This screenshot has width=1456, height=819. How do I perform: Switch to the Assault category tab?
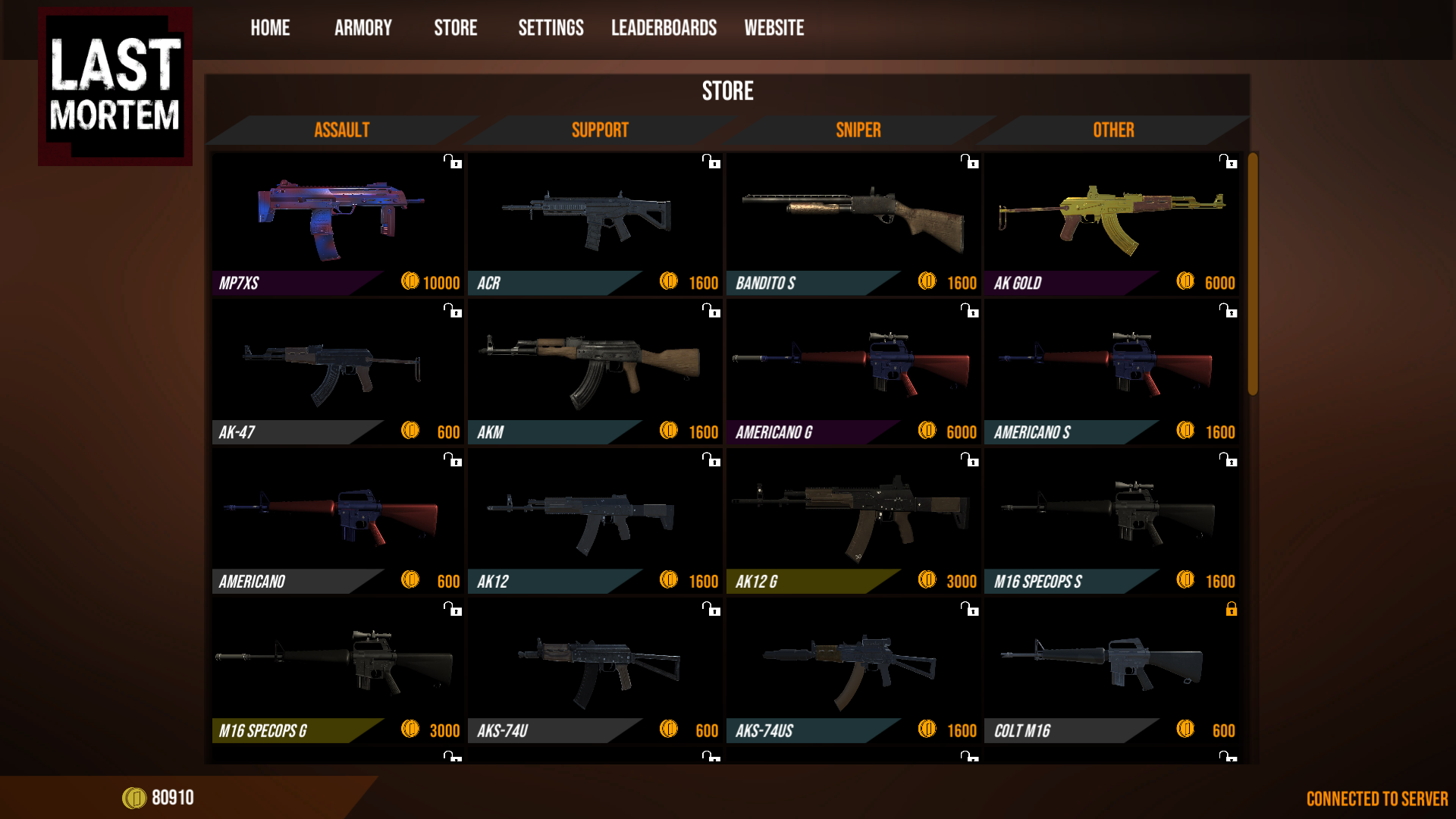pos(342,130)
